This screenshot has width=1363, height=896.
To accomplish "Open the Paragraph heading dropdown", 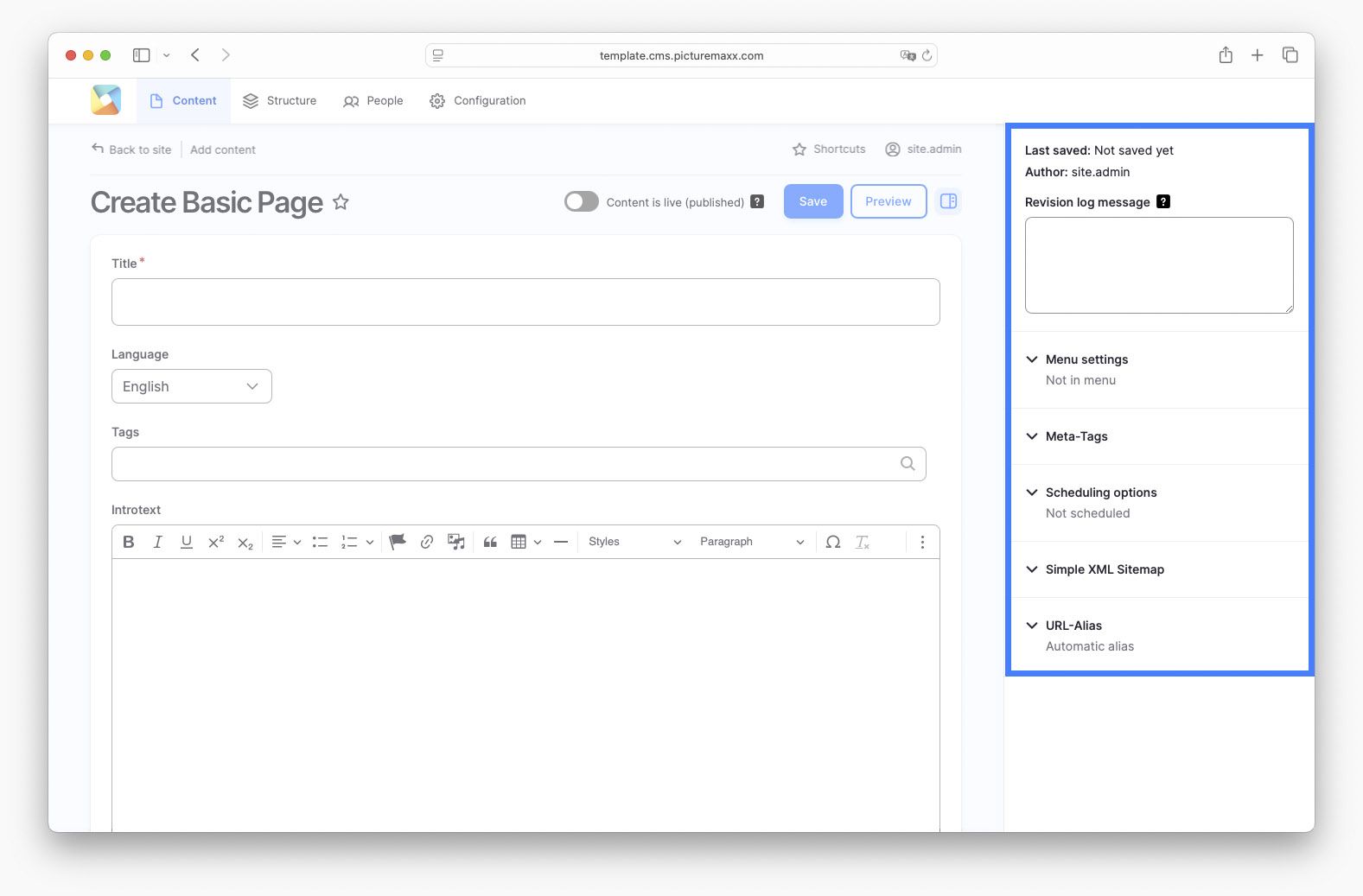I will pos(751,542).
